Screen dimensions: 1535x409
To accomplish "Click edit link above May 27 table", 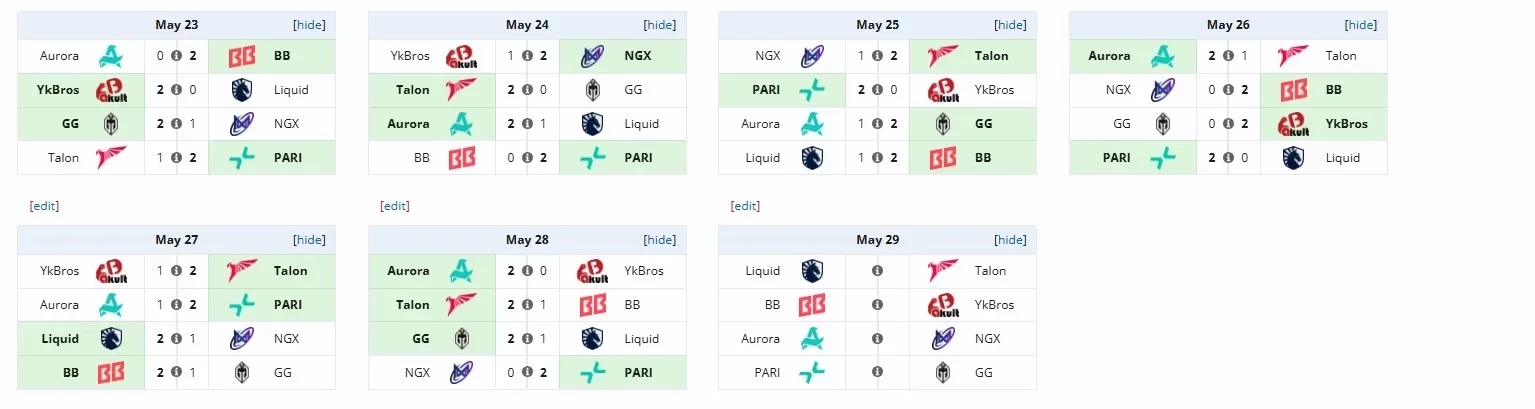I will point(44,206).
